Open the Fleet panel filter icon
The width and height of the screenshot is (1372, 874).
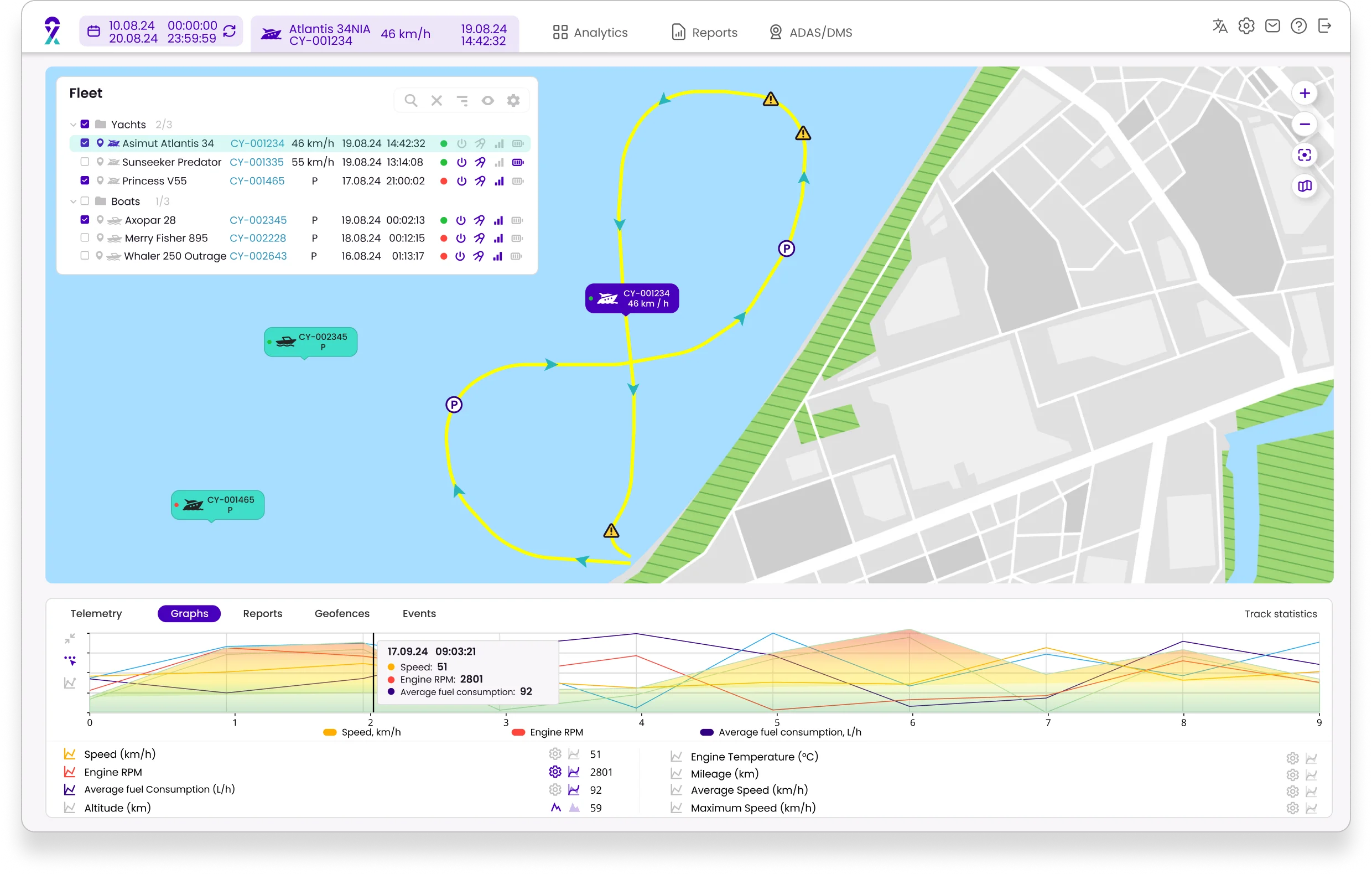462,101
